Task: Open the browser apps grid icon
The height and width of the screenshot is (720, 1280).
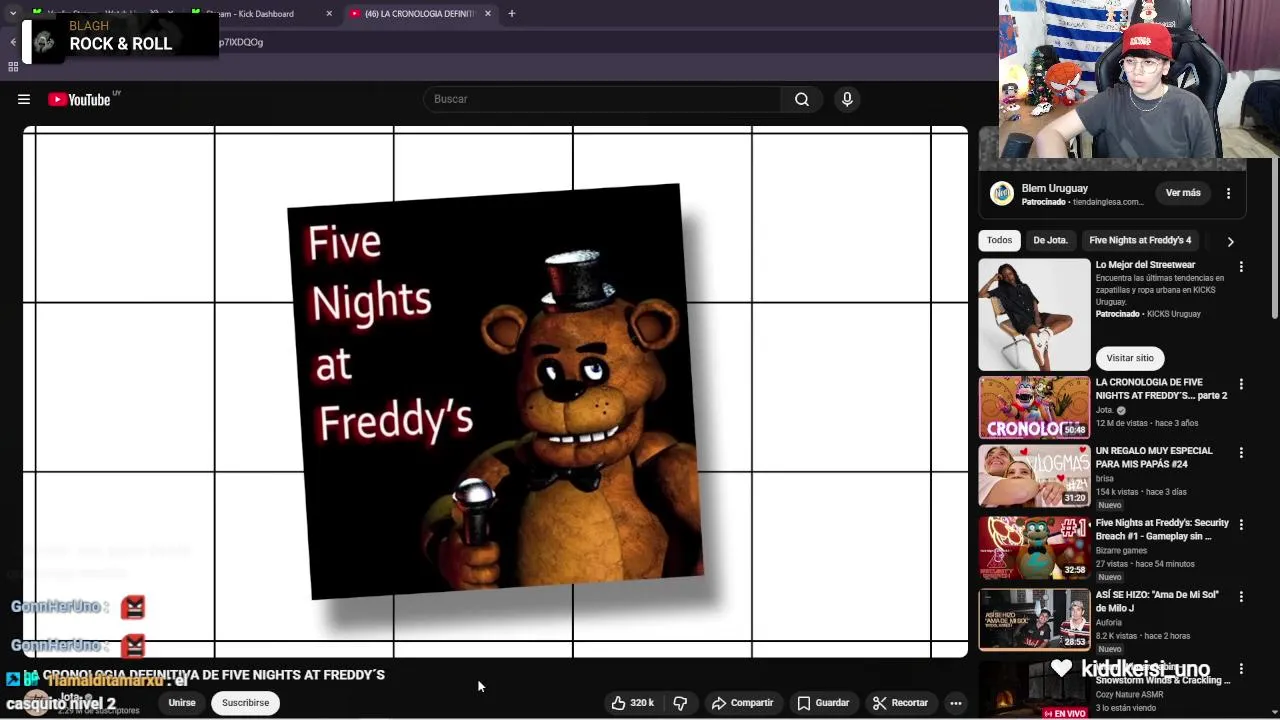Action: pyautogui.click(x=13, y=67)
